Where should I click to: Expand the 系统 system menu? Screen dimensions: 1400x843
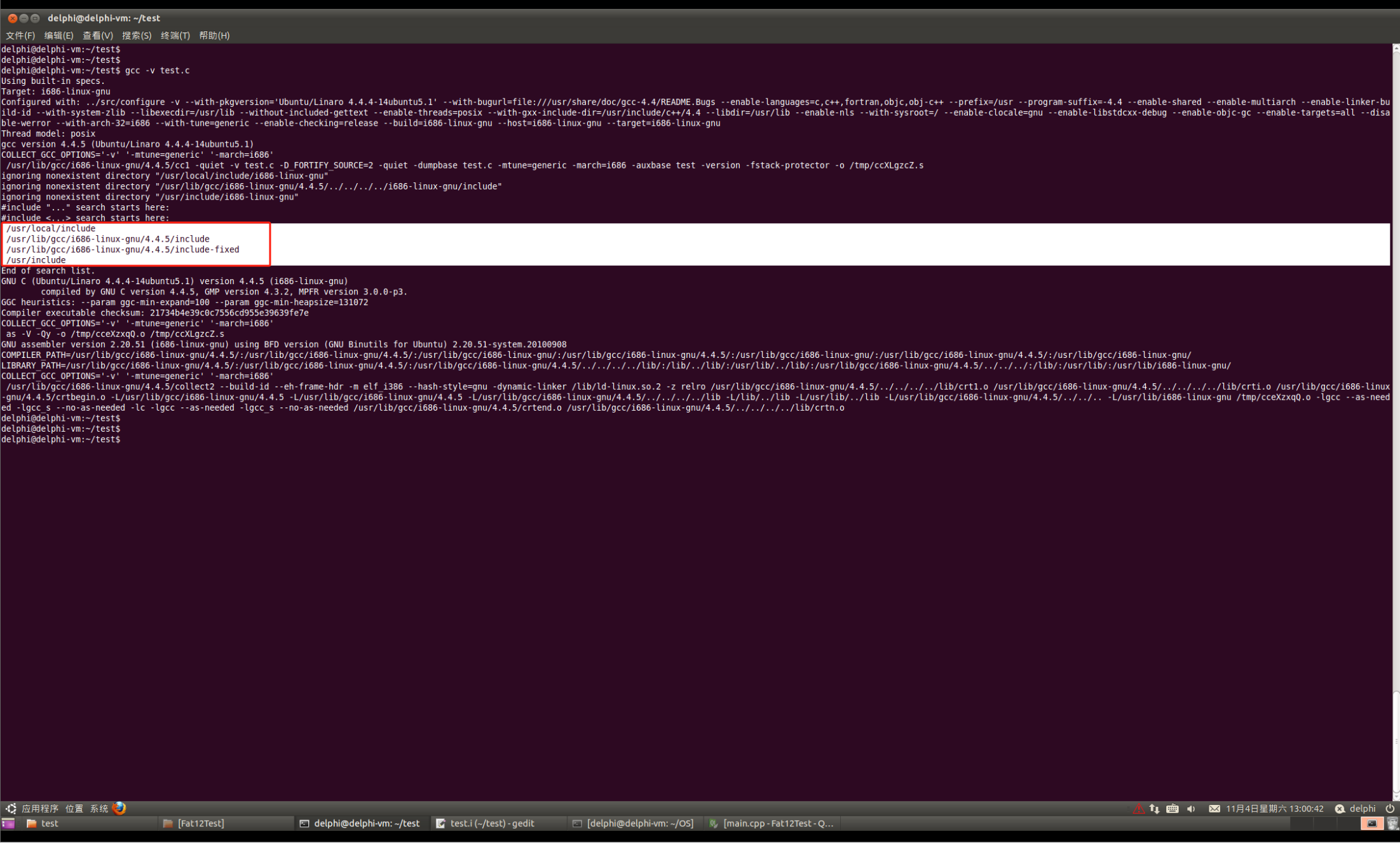pyautogui.click(x=99, y=809)
